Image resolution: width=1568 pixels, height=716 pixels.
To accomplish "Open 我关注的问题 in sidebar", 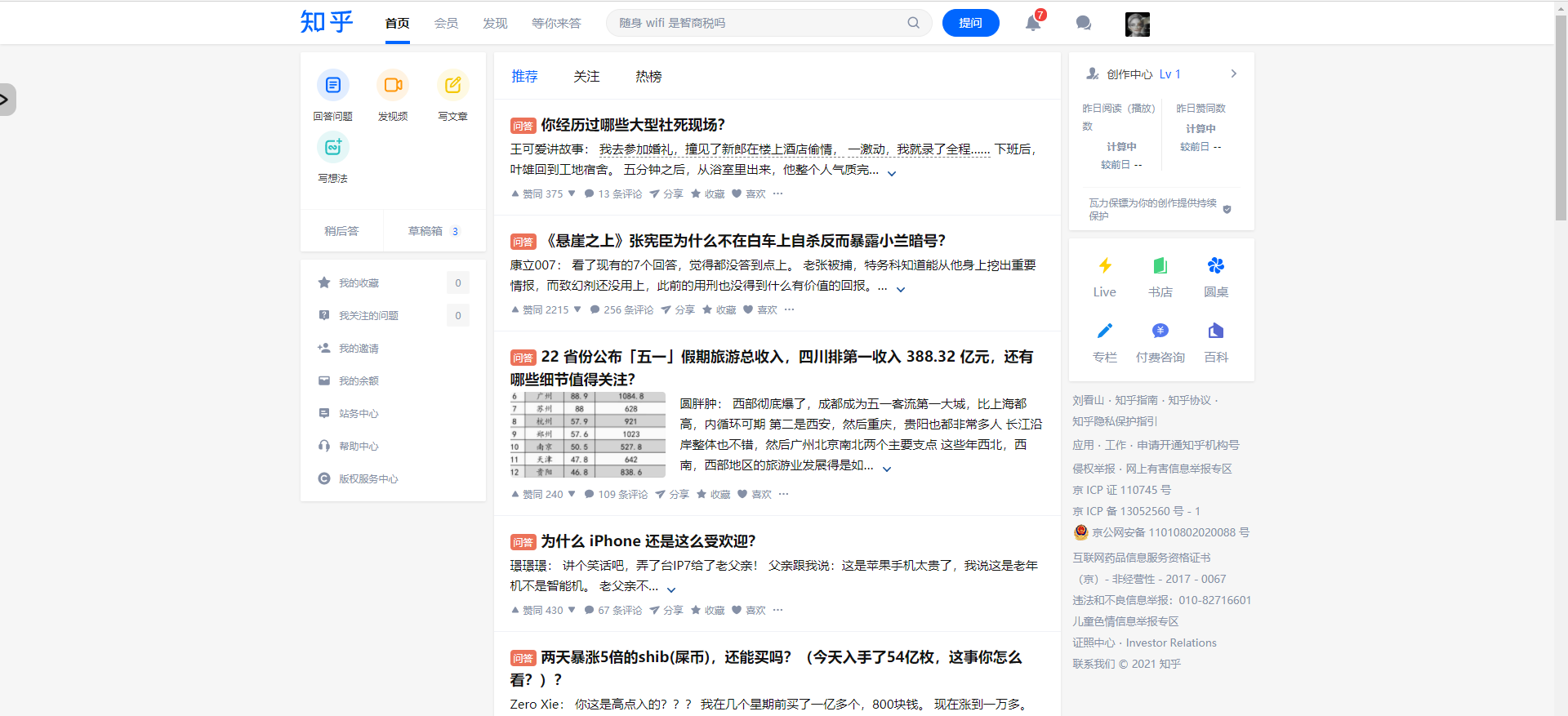I will point(393,315).
